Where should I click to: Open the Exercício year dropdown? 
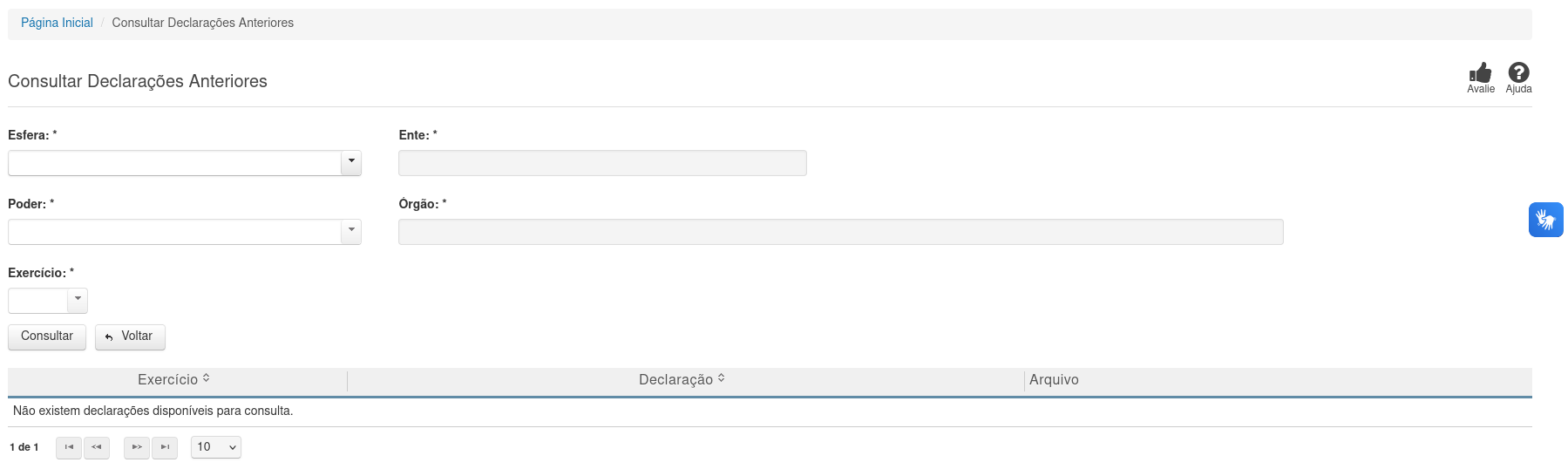(78, 301)
